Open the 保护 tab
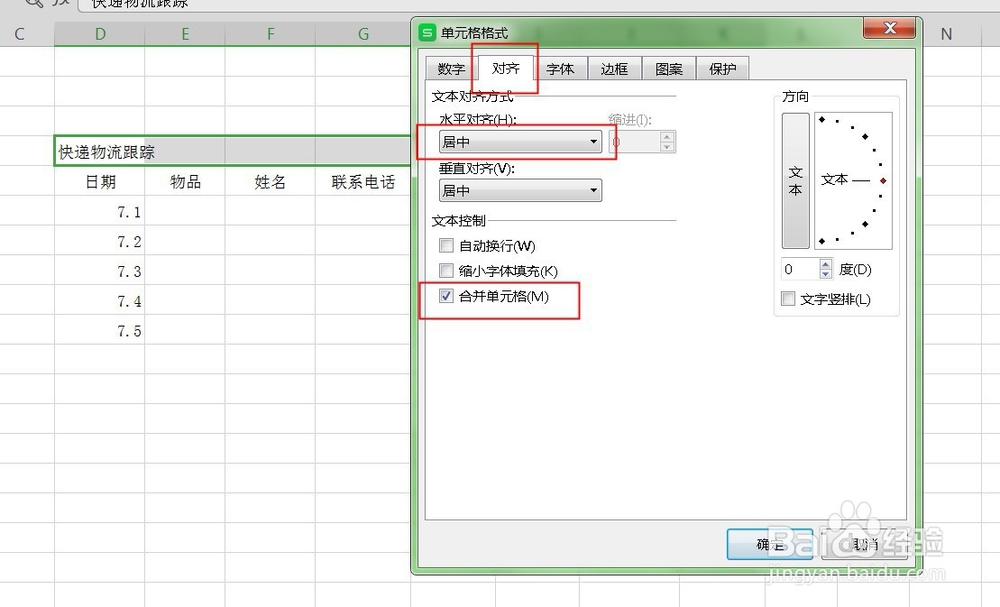Viewport: 1000px width, 607px height. click(722, 68)
